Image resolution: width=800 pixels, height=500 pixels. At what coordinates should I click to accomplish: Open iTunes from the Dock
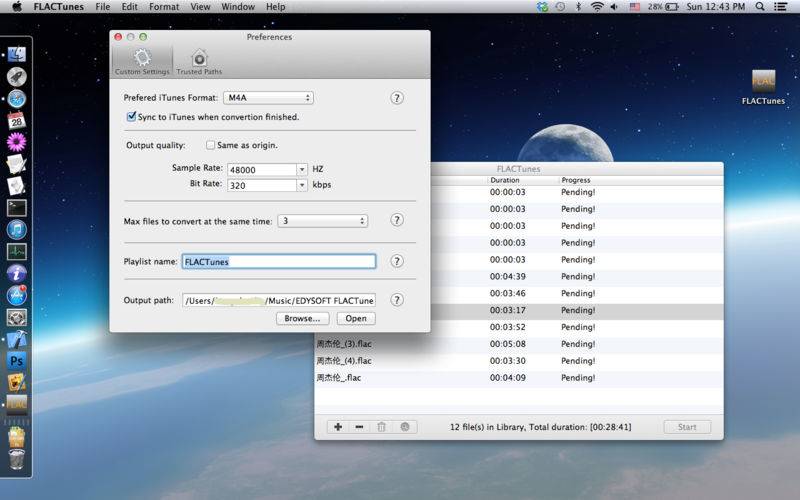click(x=16, y=230)
